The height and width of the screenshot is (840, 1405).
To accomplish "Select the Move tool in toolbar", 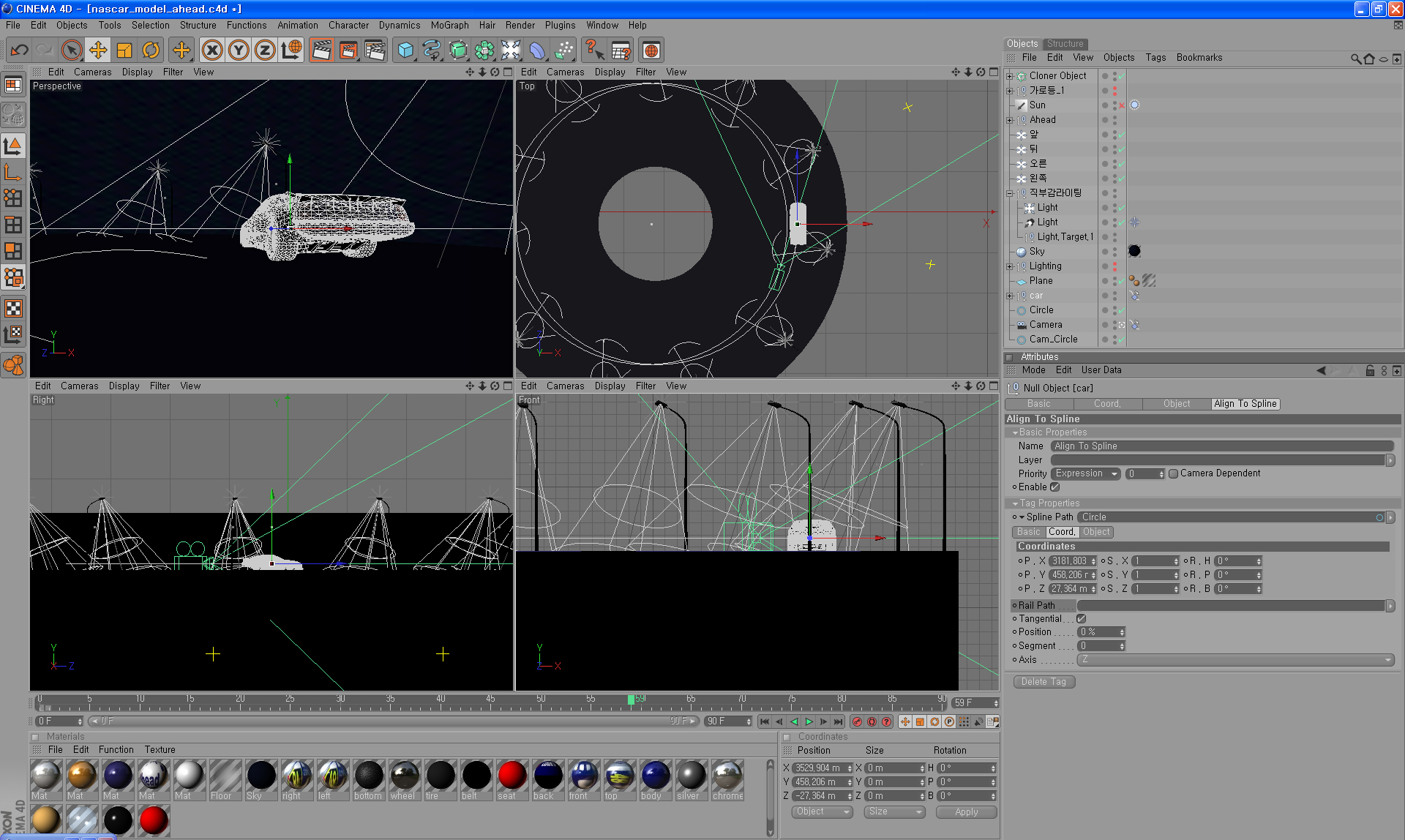I will 98,50.
